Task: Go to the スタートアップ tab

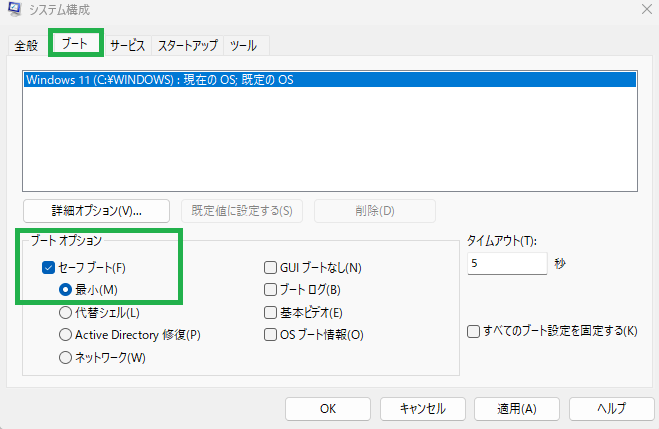Action: pos(187,45)
